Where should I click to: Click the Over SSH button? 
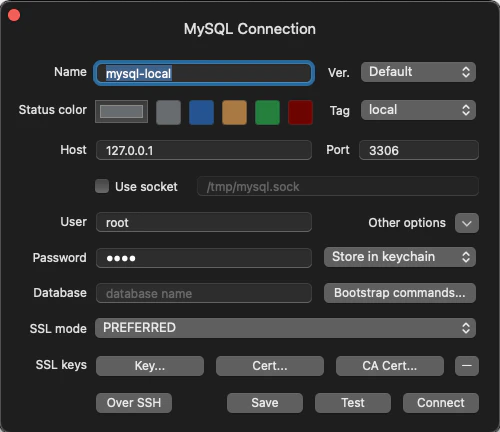[134, 403]
